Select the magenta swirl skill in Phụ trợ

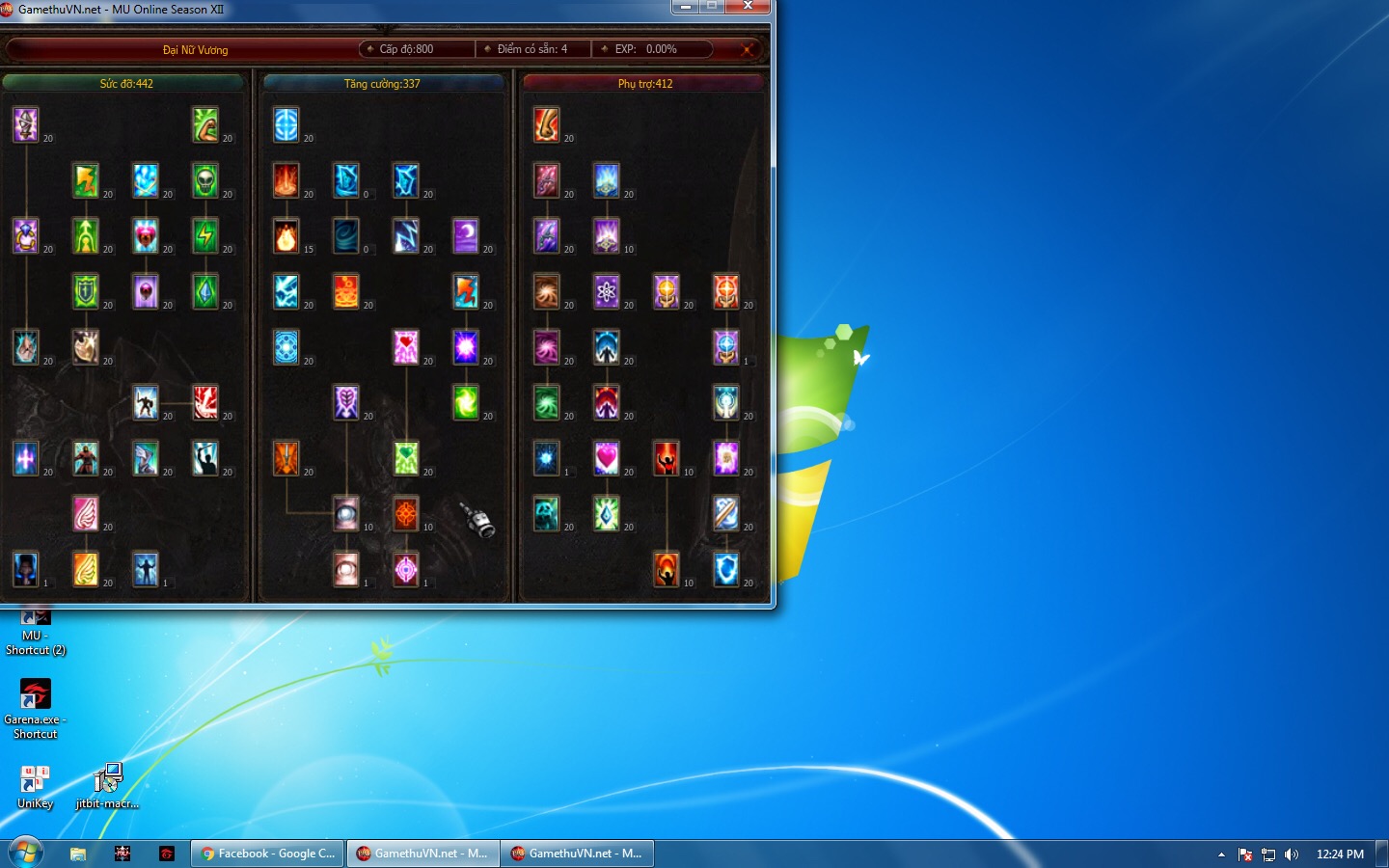(547, 347)
